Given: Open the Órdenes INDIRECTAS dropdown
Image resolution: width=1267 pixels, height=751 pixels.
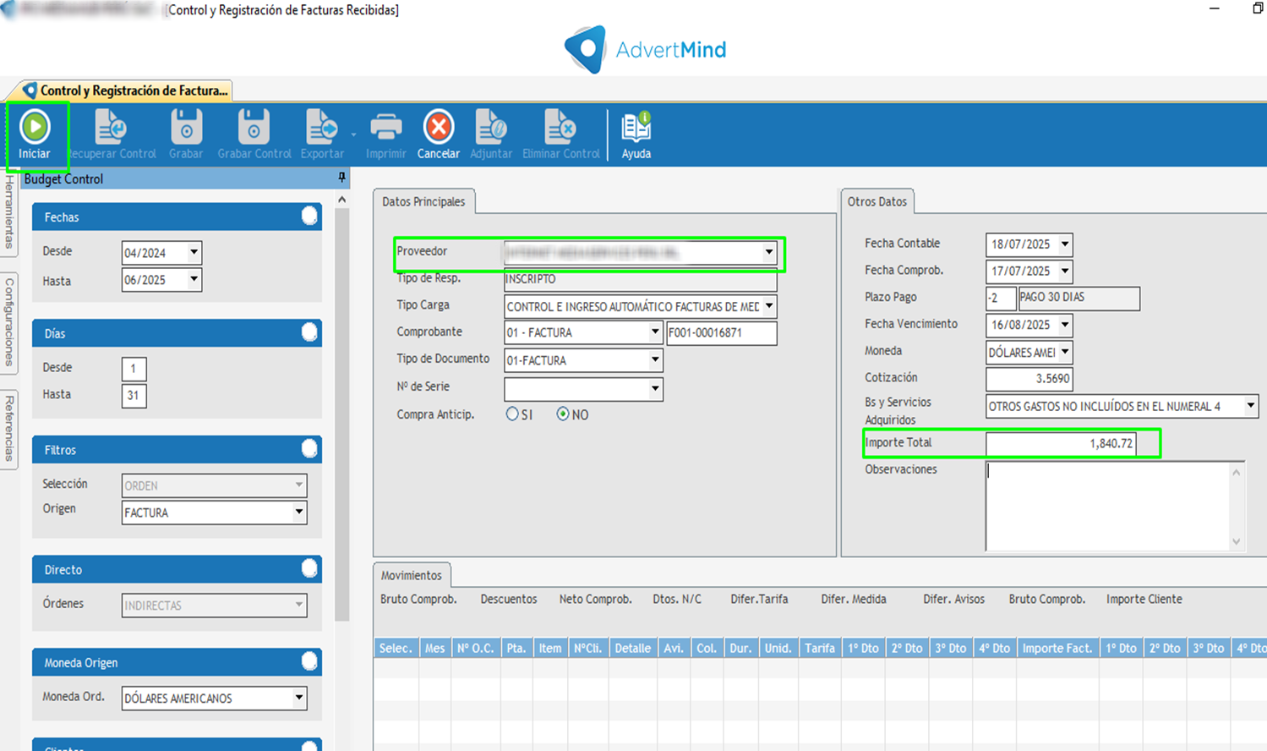Looking at the screenshot, I should point(298,604).
